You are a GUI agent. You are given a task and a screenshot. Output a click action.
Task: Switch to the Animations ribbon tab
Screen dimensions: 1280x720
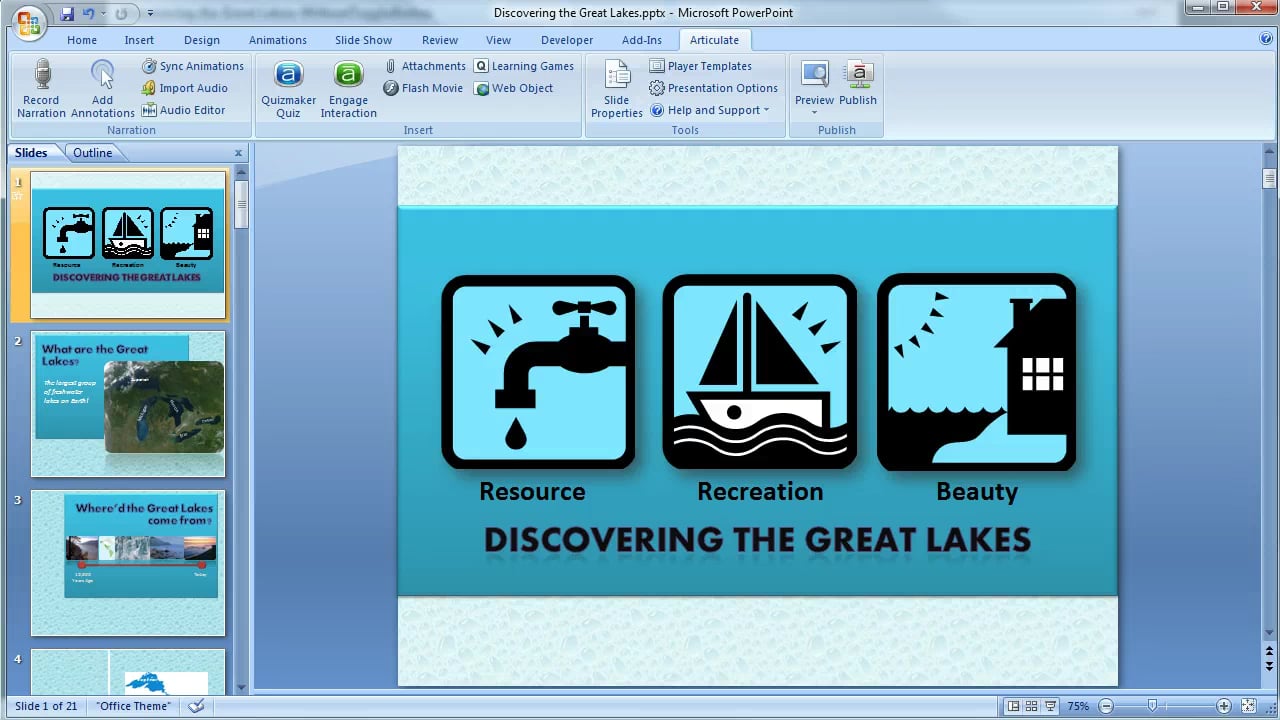tap(278, 40)
